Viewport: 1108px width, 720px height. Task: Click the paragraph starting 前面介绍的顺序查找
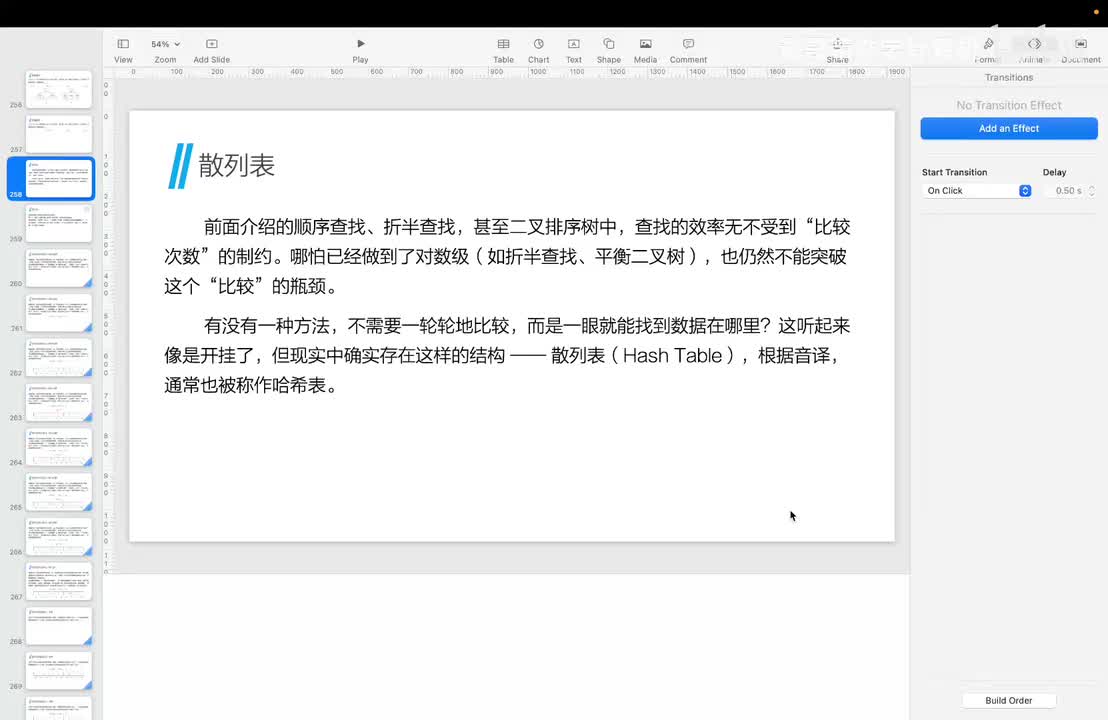pos(507,256)
